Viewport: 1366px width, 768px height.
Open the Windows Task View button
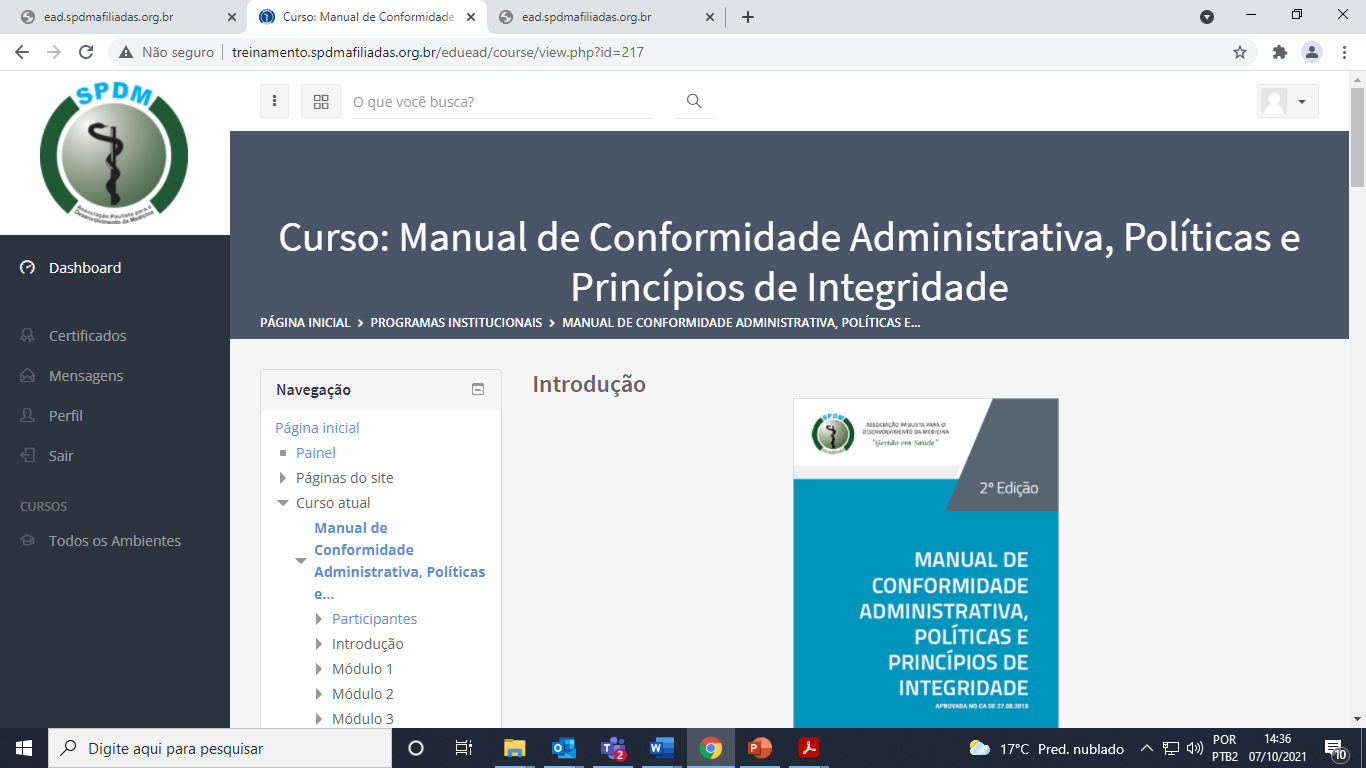(x=464, y=748)
